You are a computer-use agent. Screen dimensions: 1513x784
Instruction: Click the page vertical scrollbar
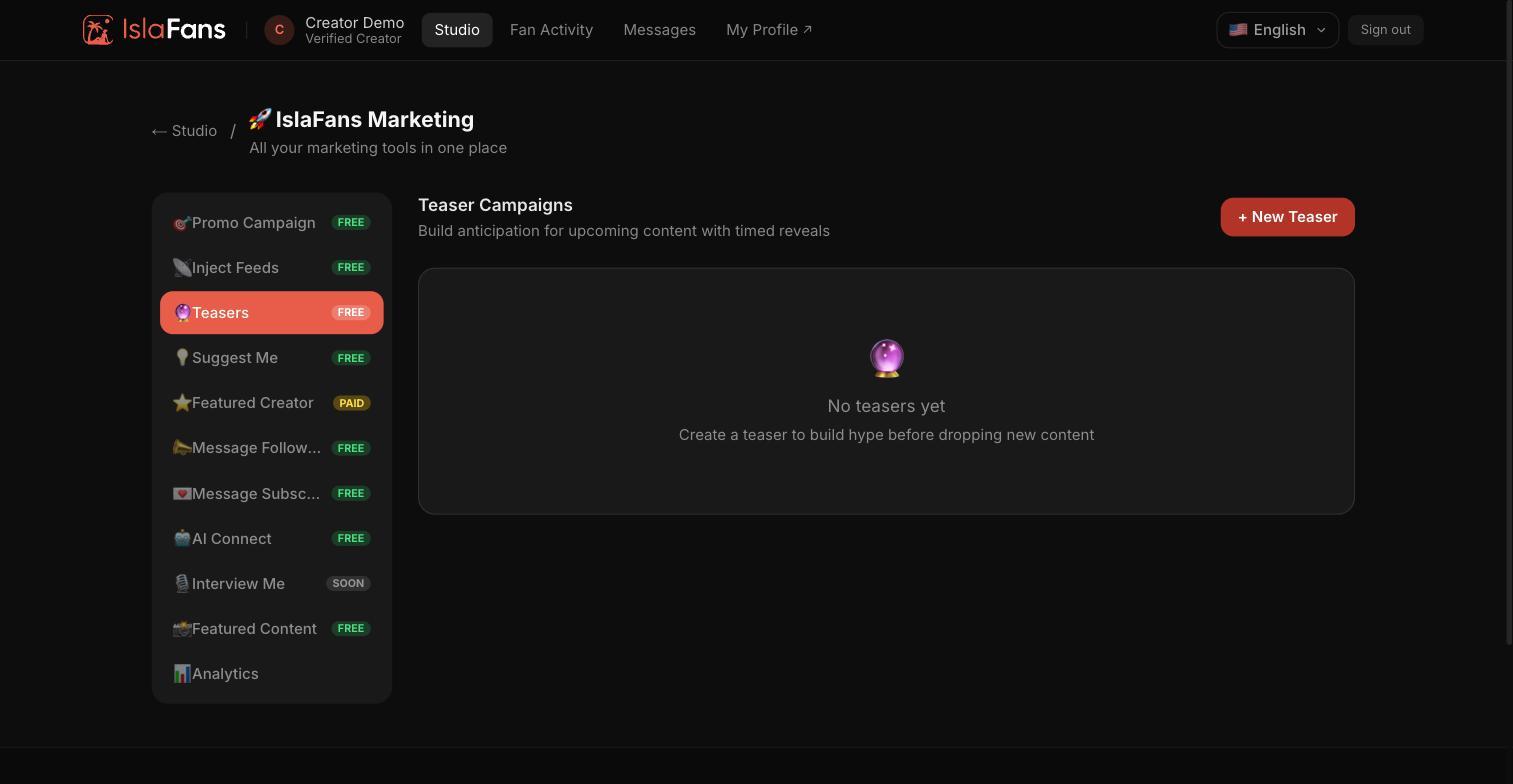click(1509, 322)
